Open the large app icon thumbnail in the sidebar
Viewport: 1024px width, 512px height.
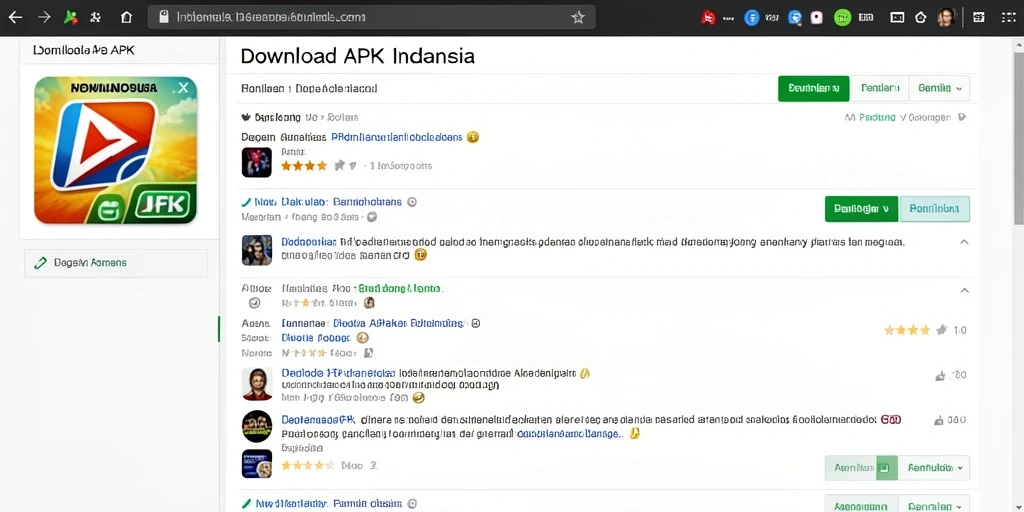click(116, 151)
